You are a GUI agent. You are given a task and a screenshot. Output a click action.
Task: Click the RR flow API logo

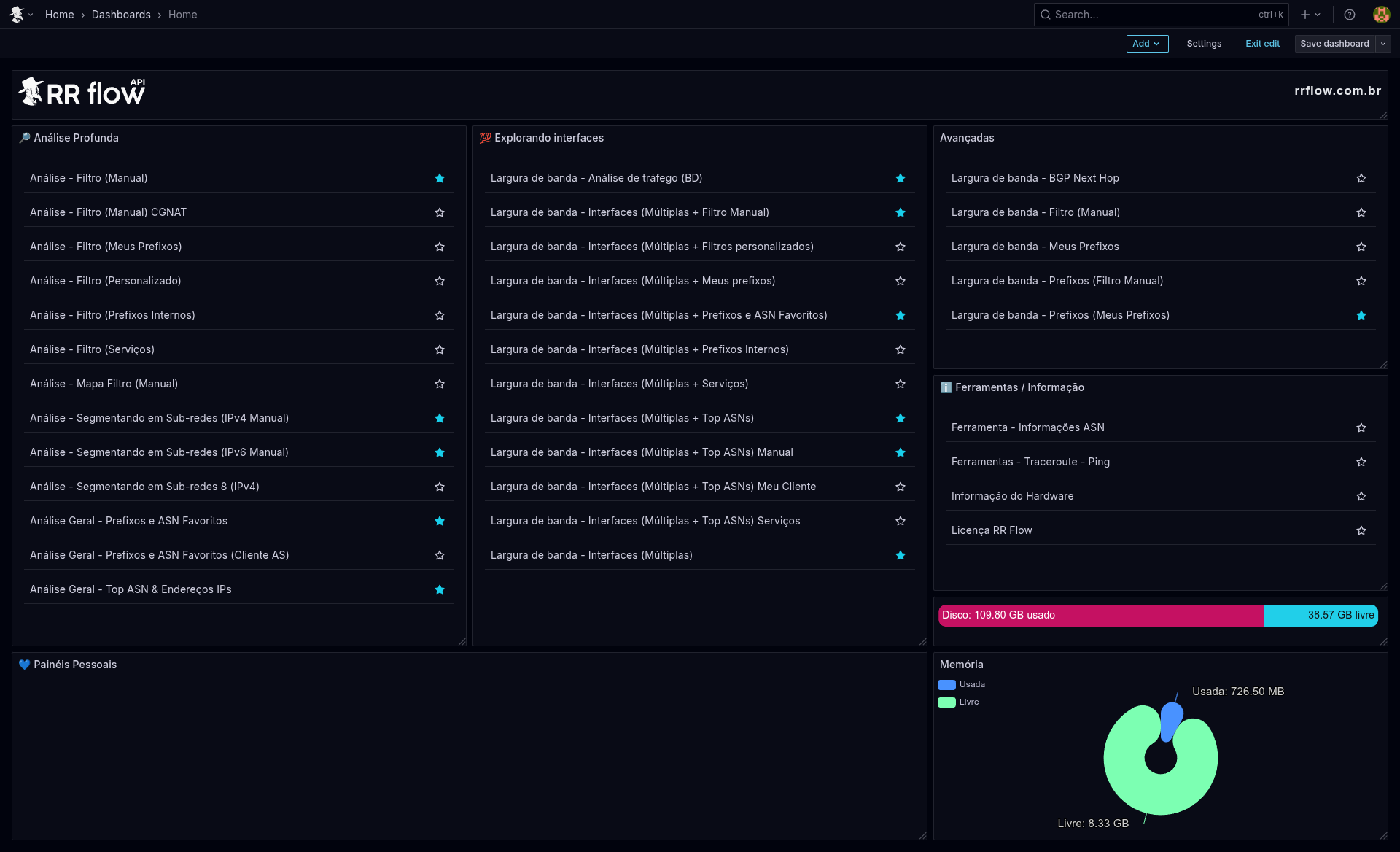tap(82, 93)
